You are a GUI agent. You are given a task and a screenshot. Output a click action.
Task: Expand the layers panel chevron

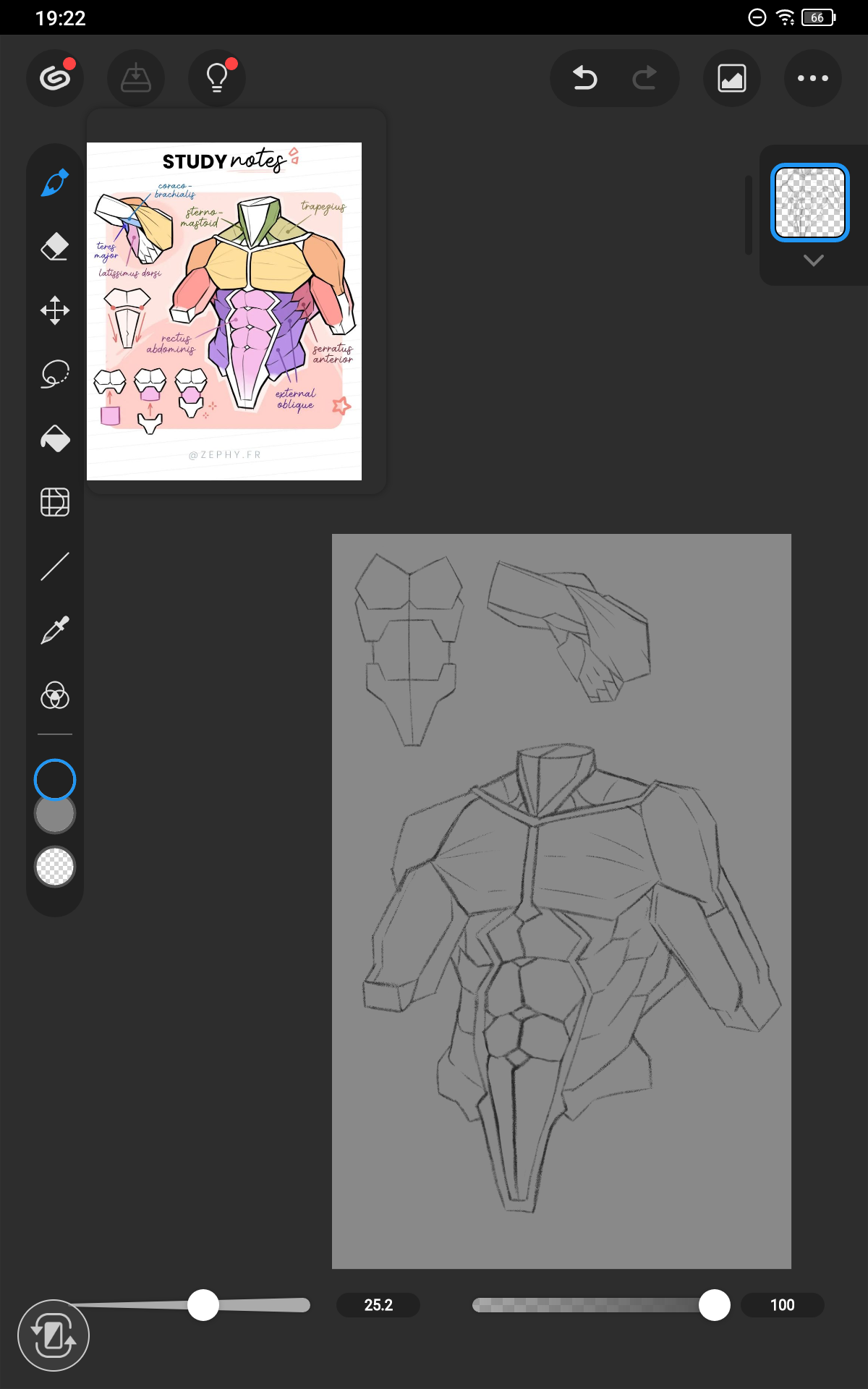(x=814, y=260)
